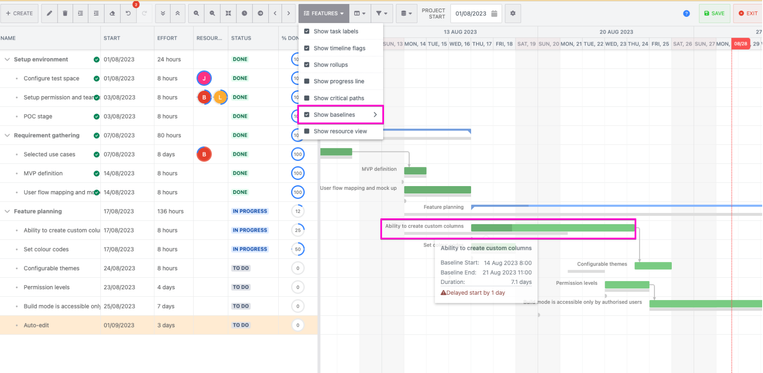Uncheck Show task labels
The height and width of the screenshot is (373, 763).
pyautogui.click(x=307, y=32)
